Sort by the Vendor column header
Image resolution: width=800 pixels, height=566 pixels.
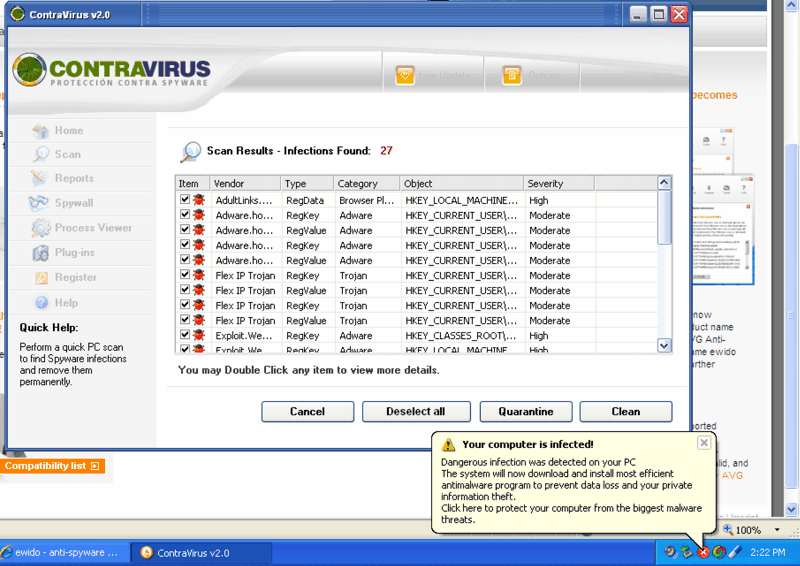pyautogui.click(x=245, y=183)
